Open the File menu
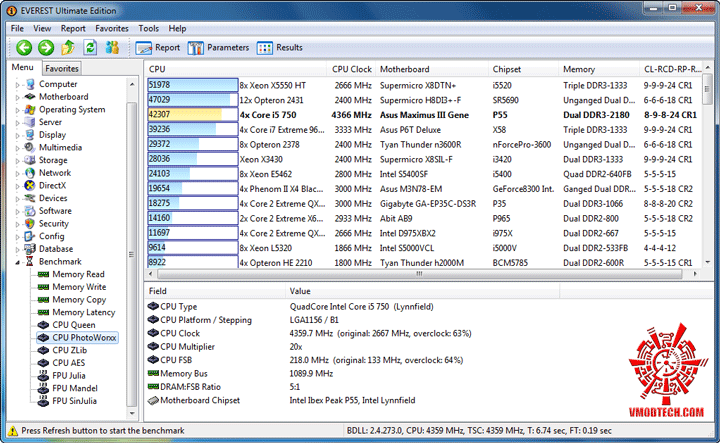The height and width of the screenshot is (443, 720). pos(17,28)
